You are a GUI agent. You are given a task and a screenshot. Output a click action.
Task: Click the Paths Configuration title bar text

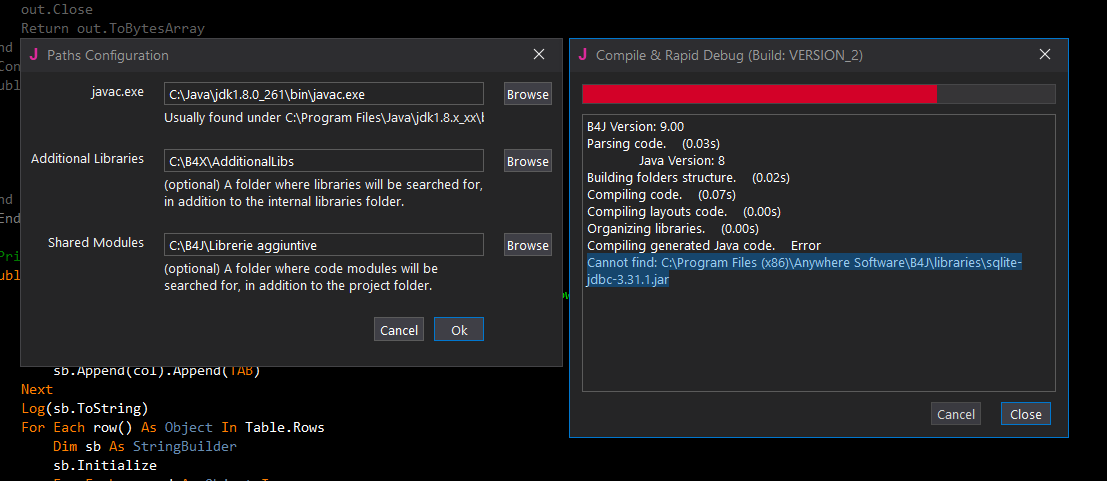pos(108,55)
